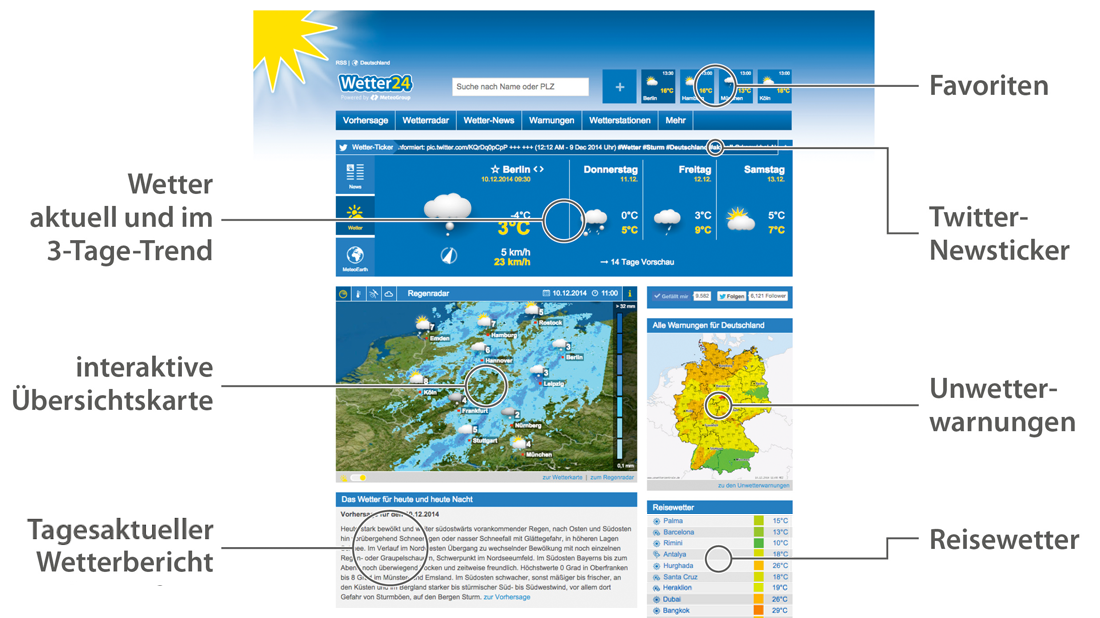
Task: Click Palma's green temperature color swatch
Action: pos(758,521)
